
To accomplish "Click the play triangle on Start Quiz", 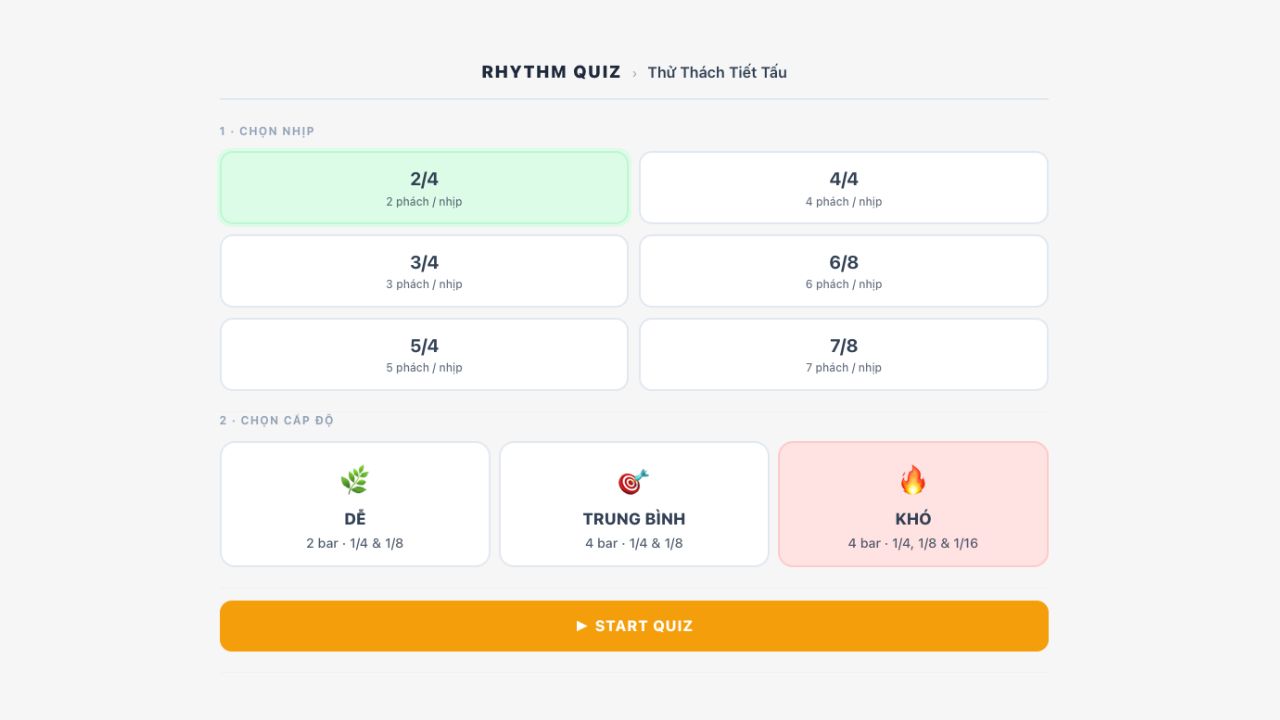I will click(x=582, y=626).
